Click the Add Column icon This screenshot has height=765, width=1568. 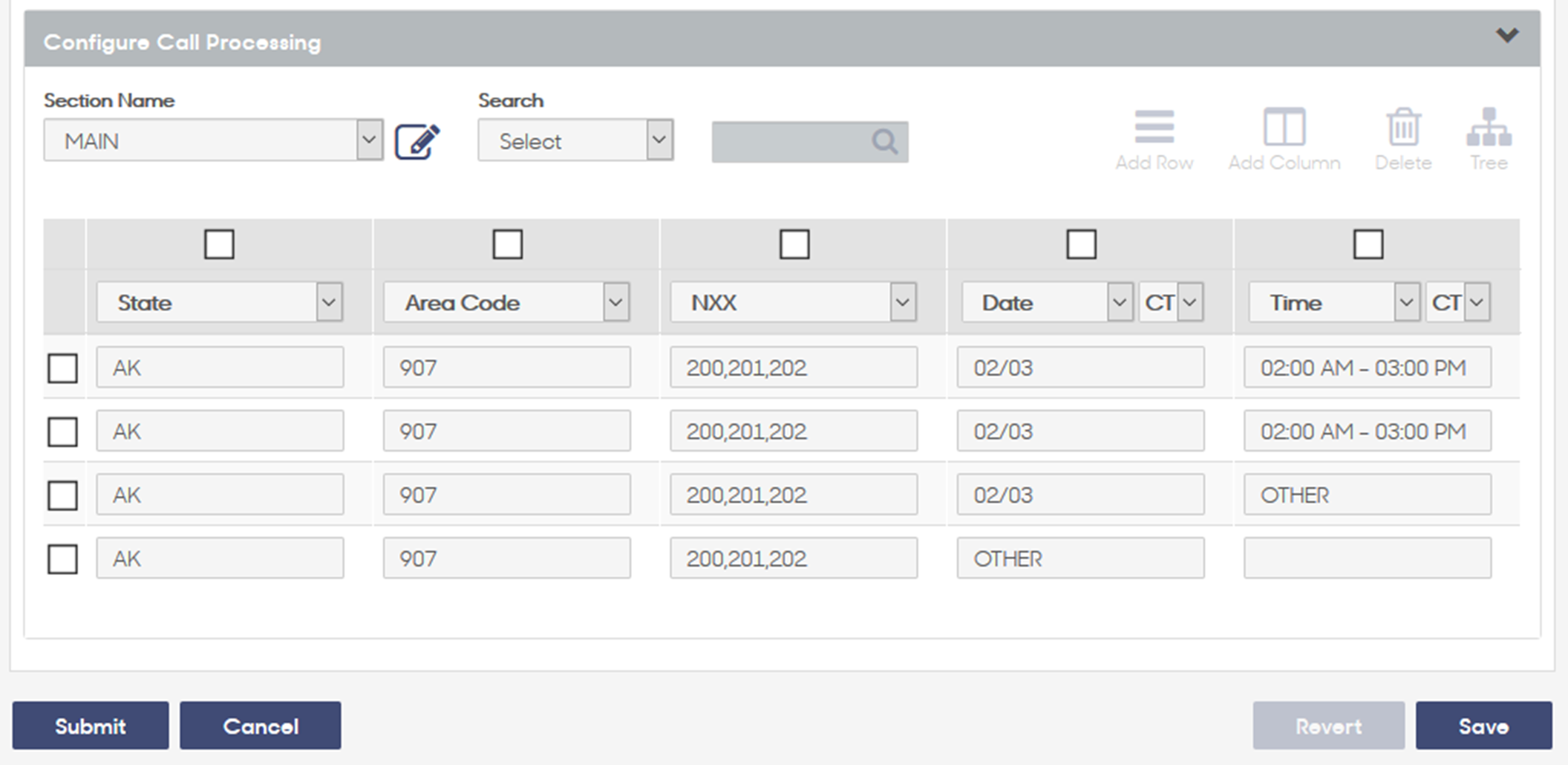click(x=1284, y=127)
